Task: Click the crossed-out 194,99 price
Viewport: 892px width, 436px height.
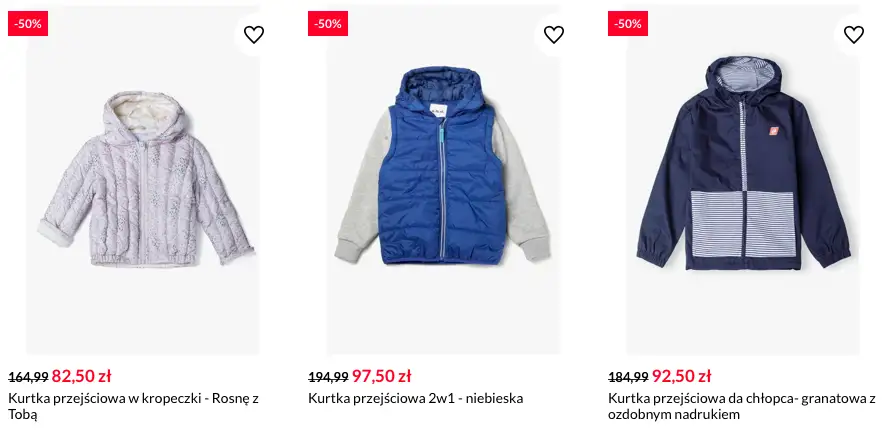Action: [x=328, y=377]
